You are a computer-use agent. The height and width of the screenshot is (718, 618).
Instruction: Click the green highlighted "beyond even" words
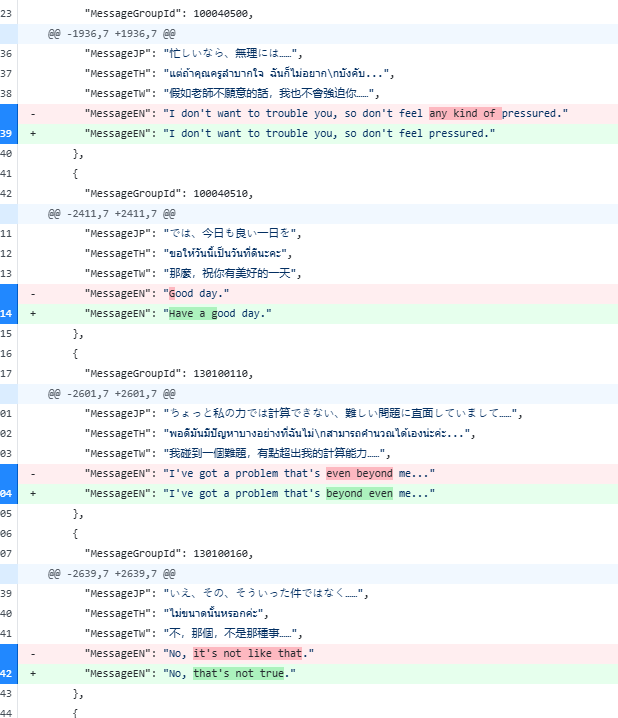359,494
